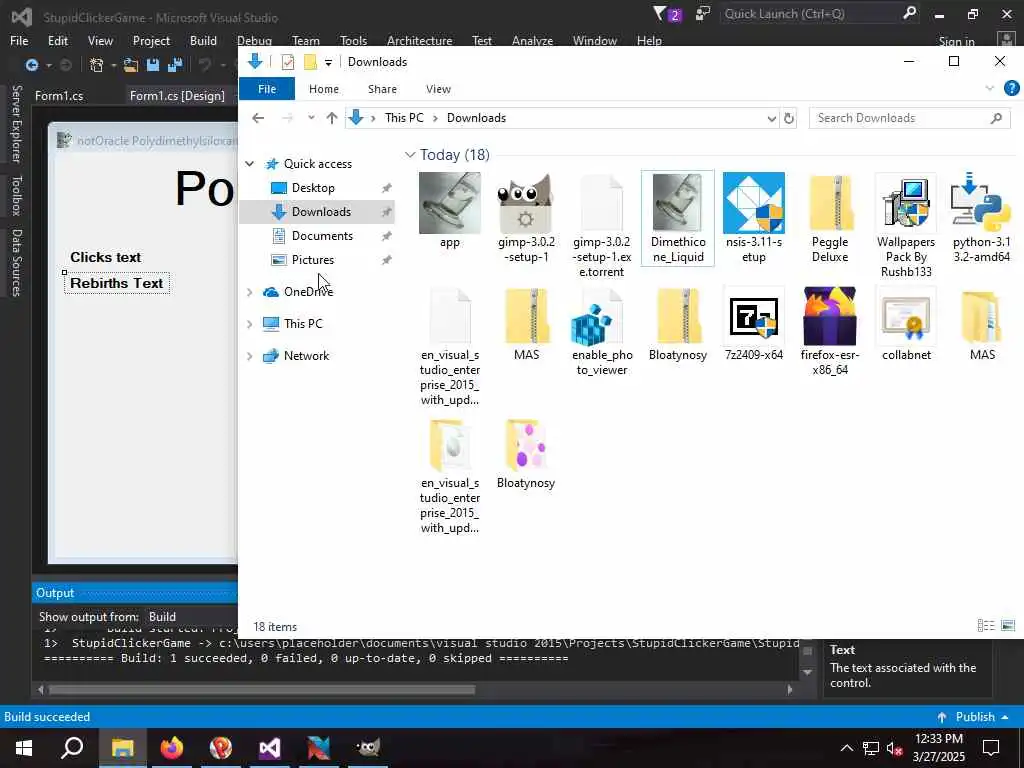The height and width of the screenshot is (768, 1024).
Task: Click Output horizontal scrollbar thumb
Action: click(261, 689)
